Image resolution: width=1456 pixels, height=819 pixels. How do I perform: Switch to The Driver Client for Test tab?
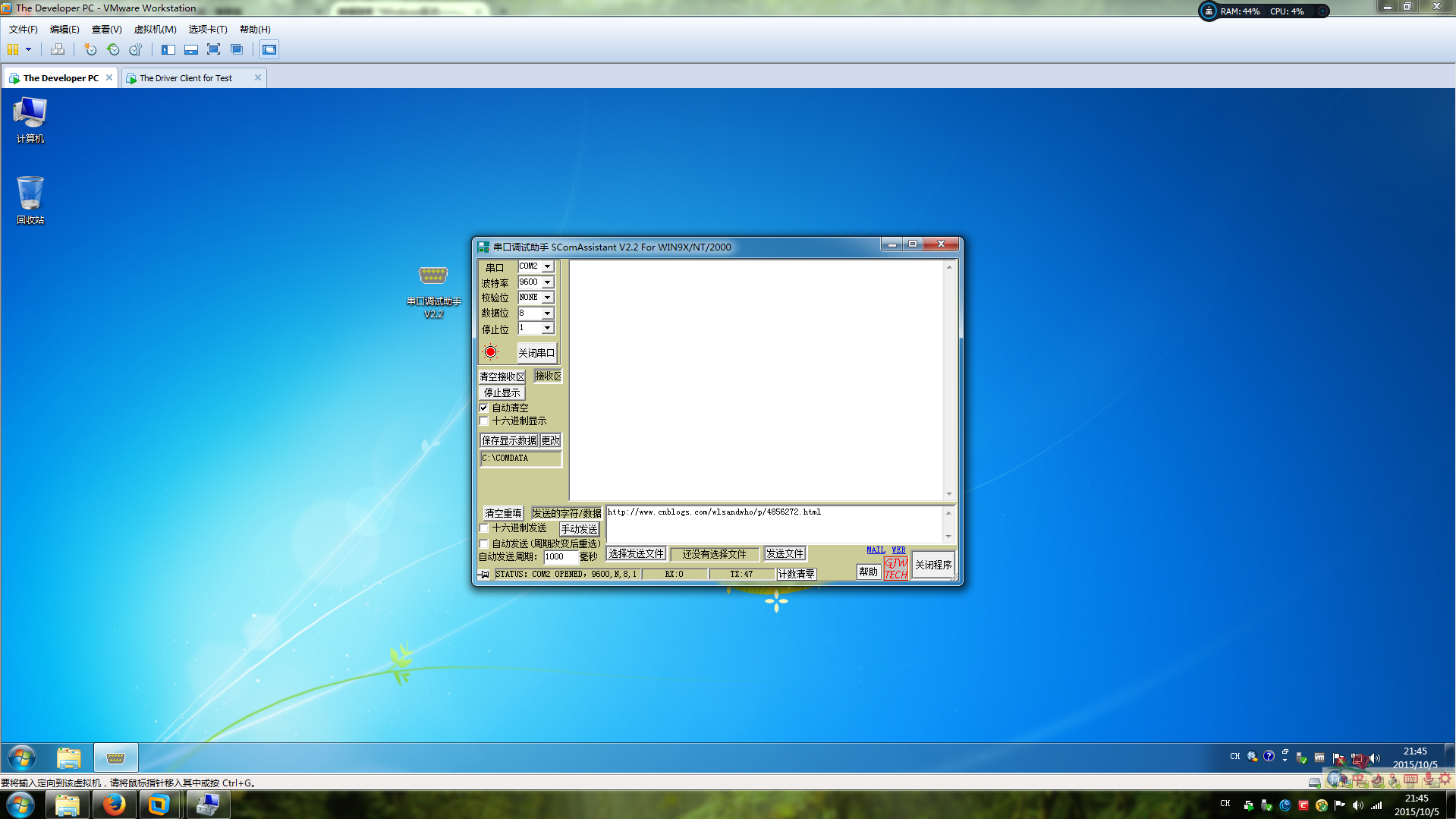click(x=186, y=78)
